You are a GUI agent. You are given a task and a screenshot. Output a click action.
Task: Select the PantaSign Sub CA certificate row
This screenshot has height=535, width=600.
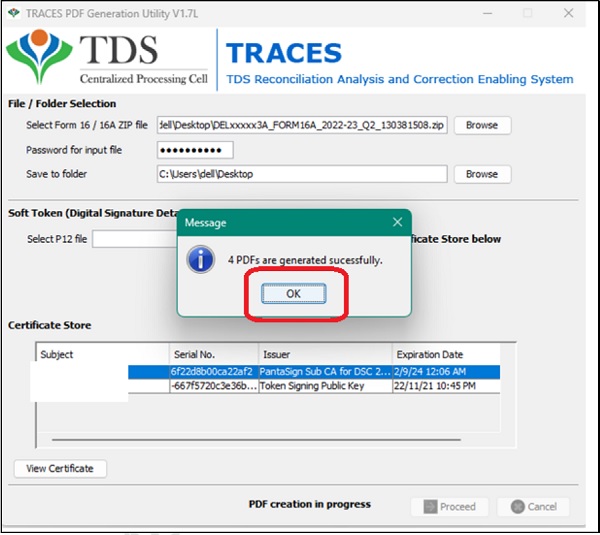[314, 372]
